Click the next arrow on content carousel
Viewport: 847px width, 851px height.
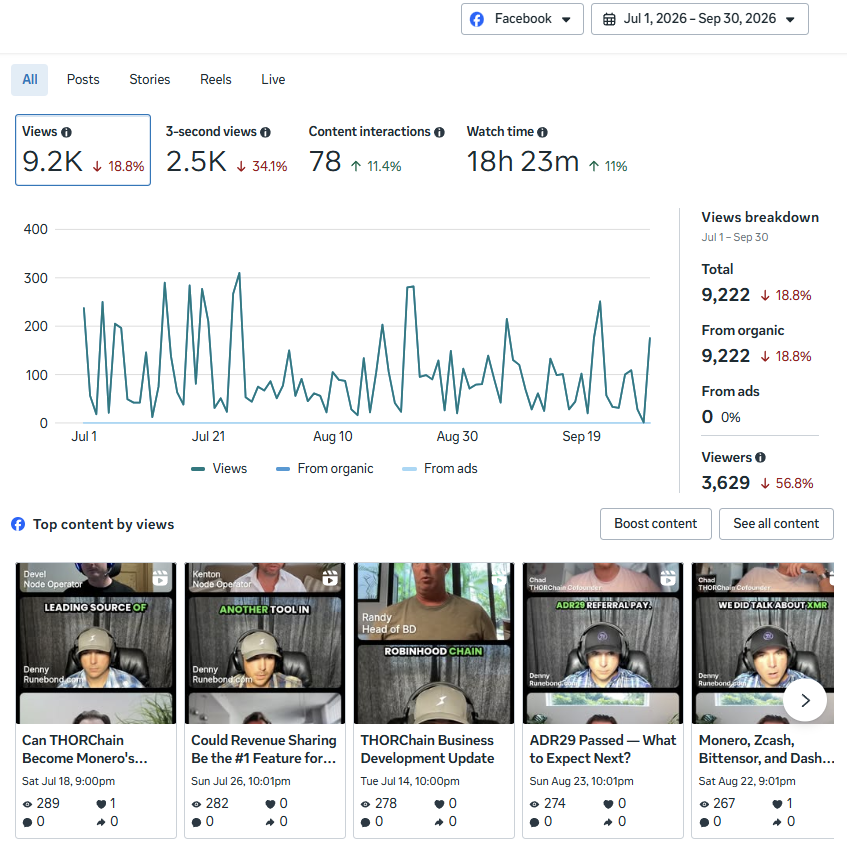(805, 700)
